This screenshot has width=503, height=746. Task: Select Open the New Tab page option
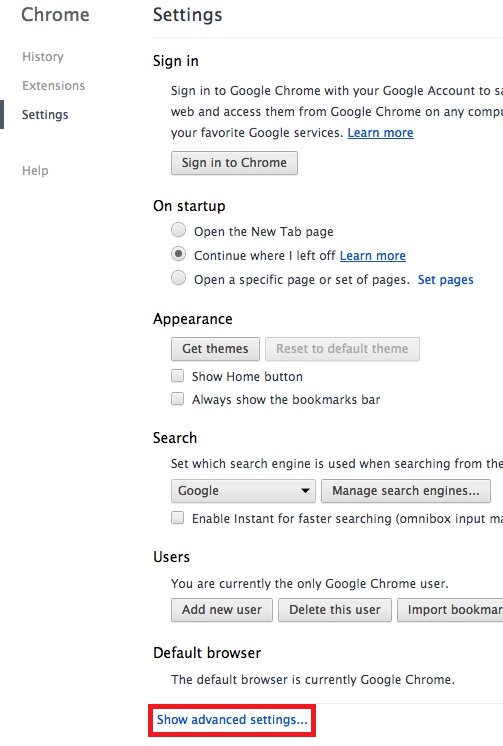pyautogui.click(x=178, y=230)
